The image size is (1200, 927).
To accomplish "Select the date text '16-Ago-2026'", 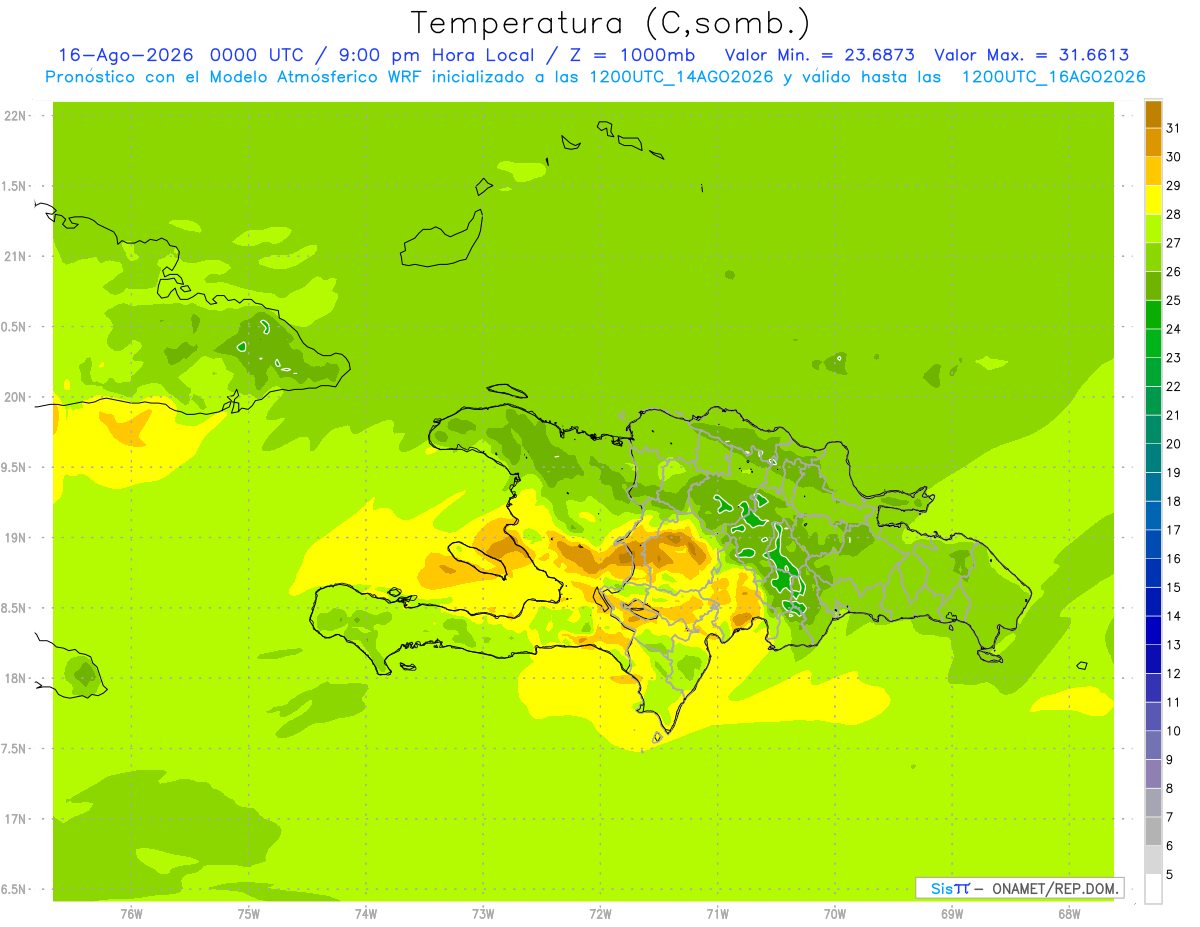I will (125, 55).
